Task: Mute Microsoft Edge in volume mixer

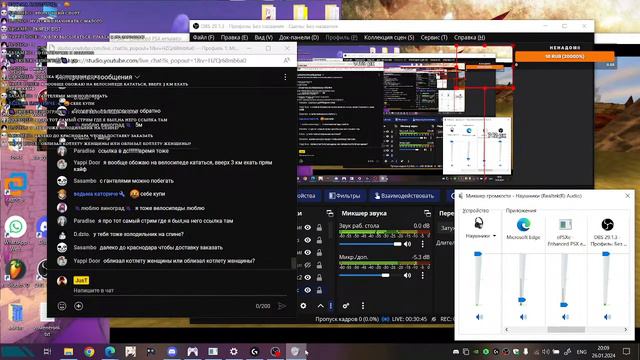Action: coord(523,317)
